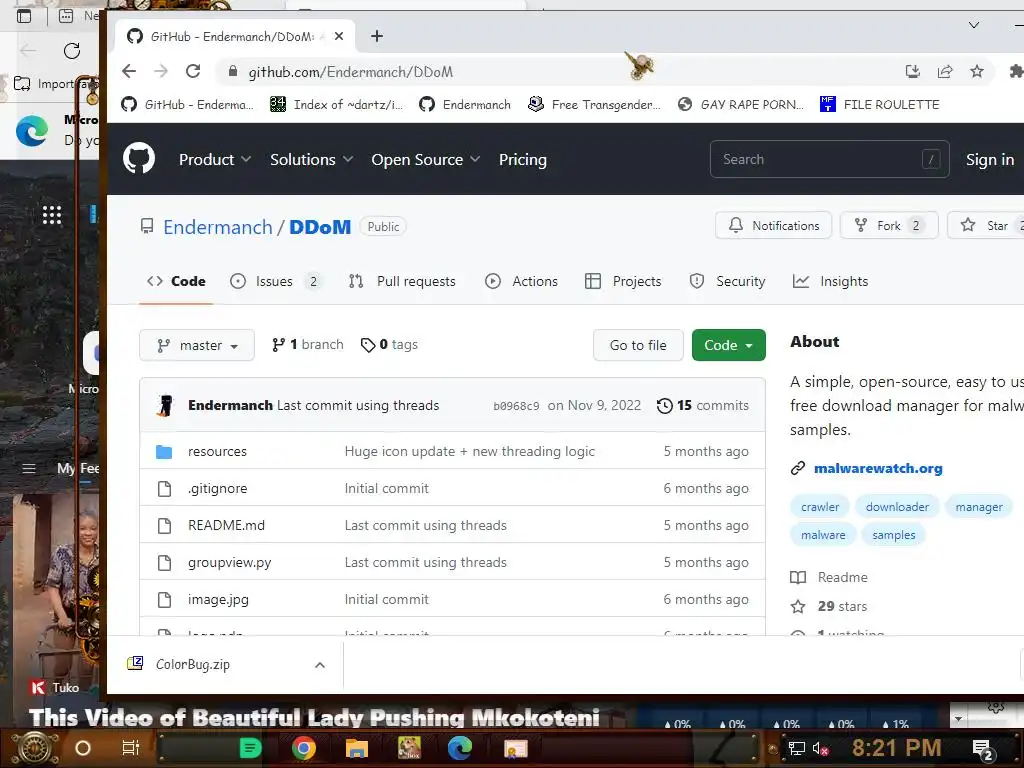Open the Start menu clock-styled button
Viewport: 1024px width, 768px height.
click(x=35, y=748)
